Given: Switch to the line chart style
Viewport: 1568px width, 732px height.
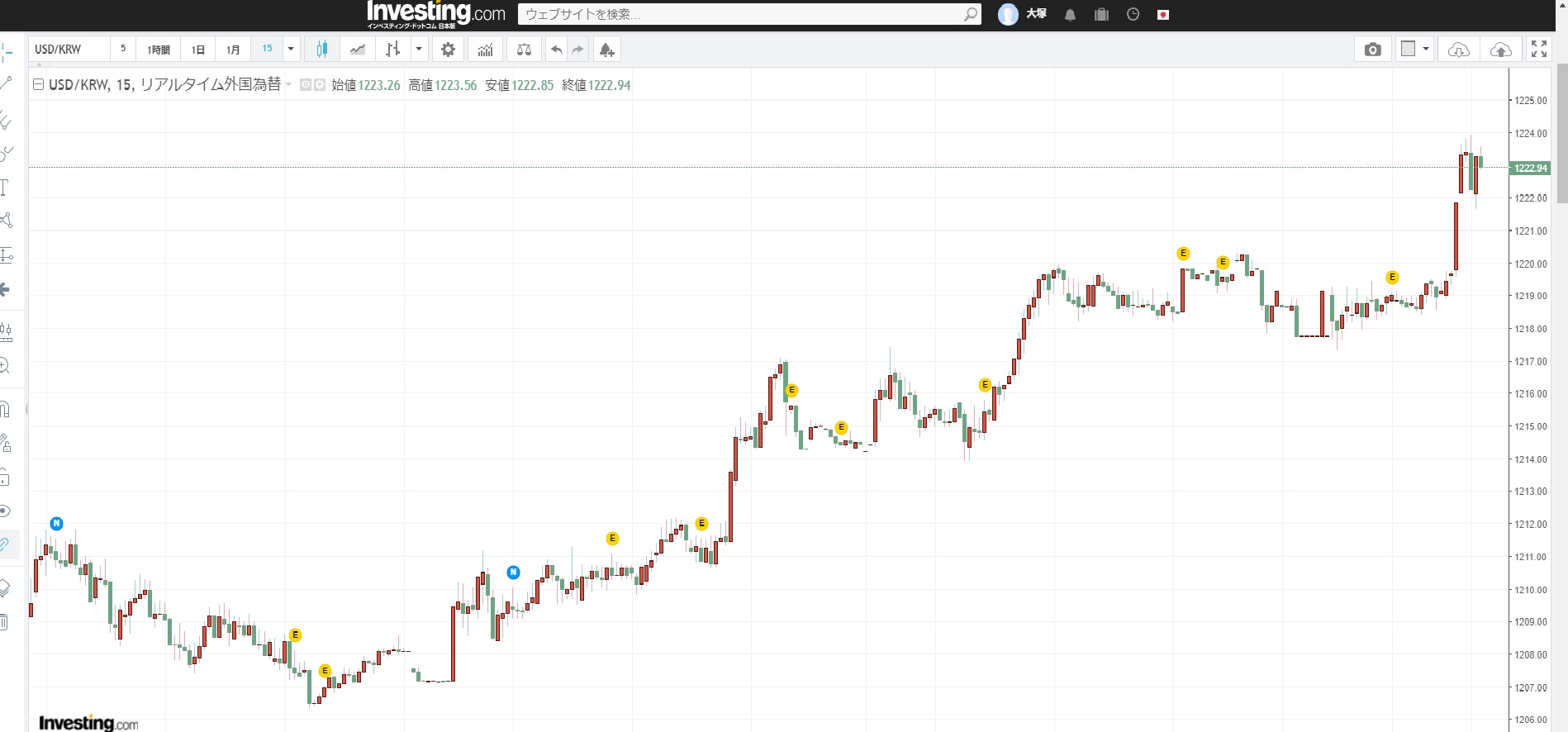Looking at the screenshot, I should 357,50.
